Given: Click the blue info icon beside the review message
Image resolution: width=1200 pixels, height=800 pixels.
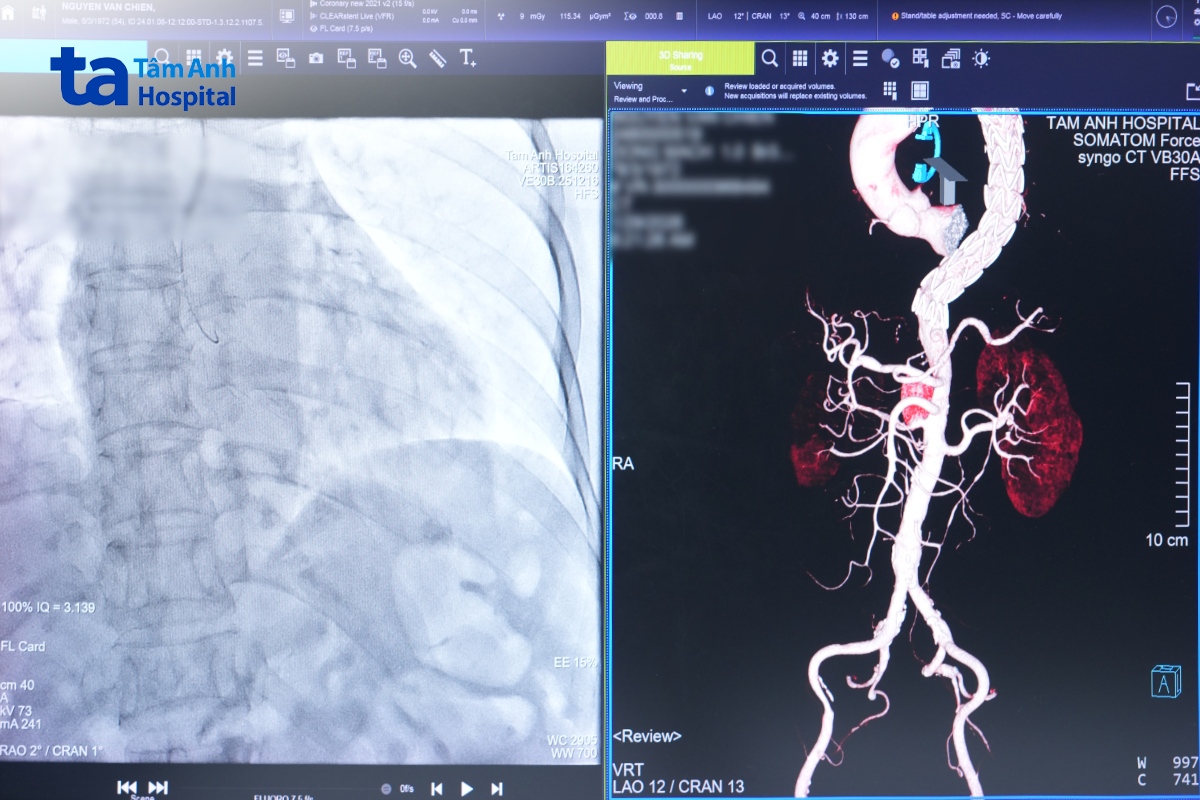Looking at the screenshot, I should pyautogui.click(x=709, y=90).
